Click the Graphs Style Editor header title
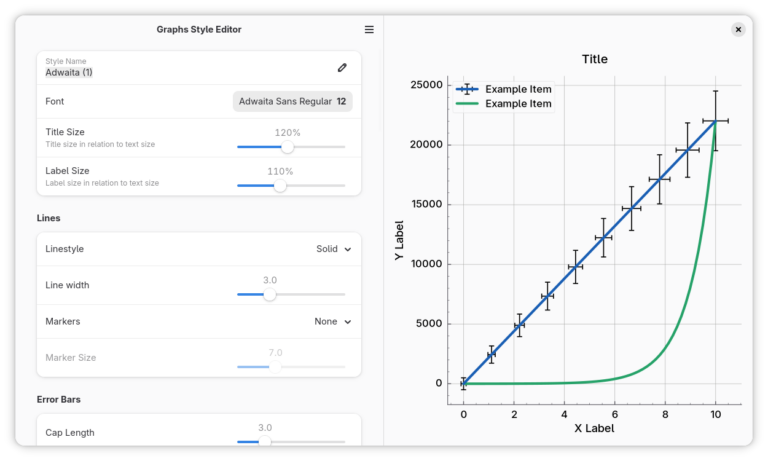Image resolution: width=768 pixels, height=461 pixels. (x=199, y=30)
